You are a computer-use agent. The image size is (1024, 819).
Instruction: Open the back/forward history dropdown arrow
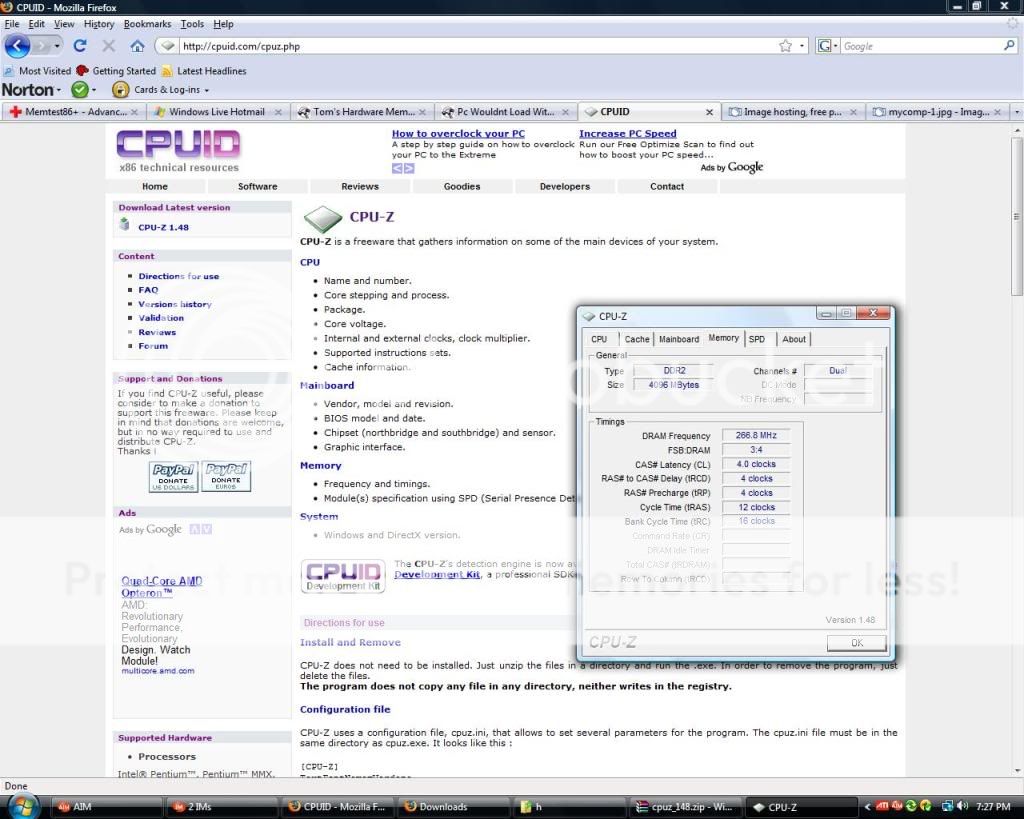pyautogui.click(x=57, y=46)
